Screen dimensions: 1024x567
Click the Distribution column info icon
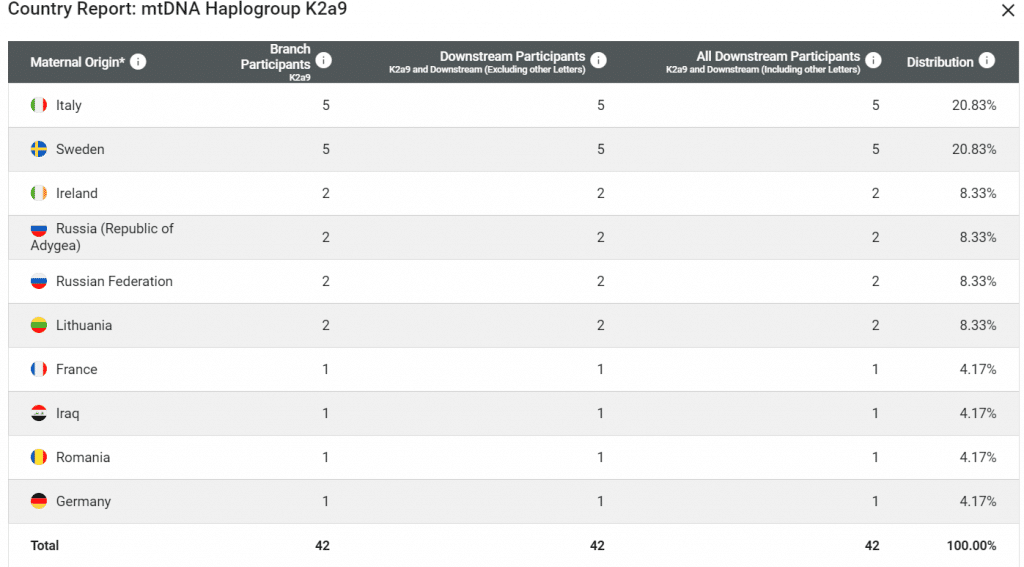pyautogui.click(x=987, y=61)
